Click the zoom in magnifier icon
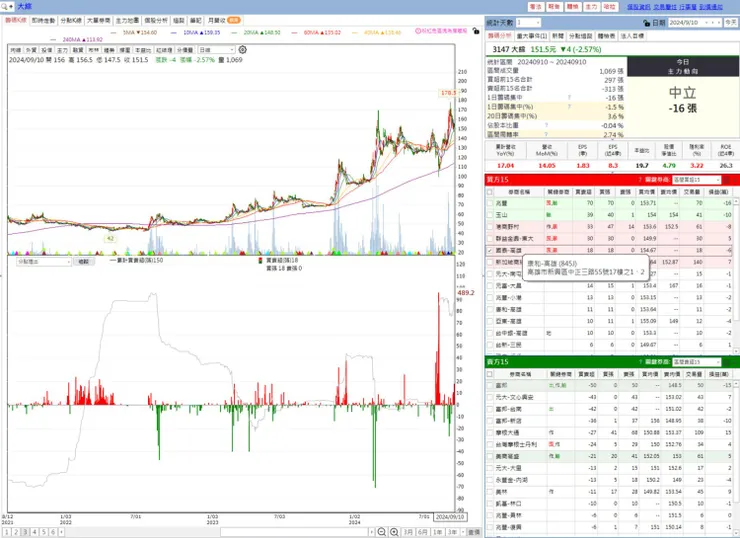The width and height of the screenshot is (740, 538). click(394, 532)
